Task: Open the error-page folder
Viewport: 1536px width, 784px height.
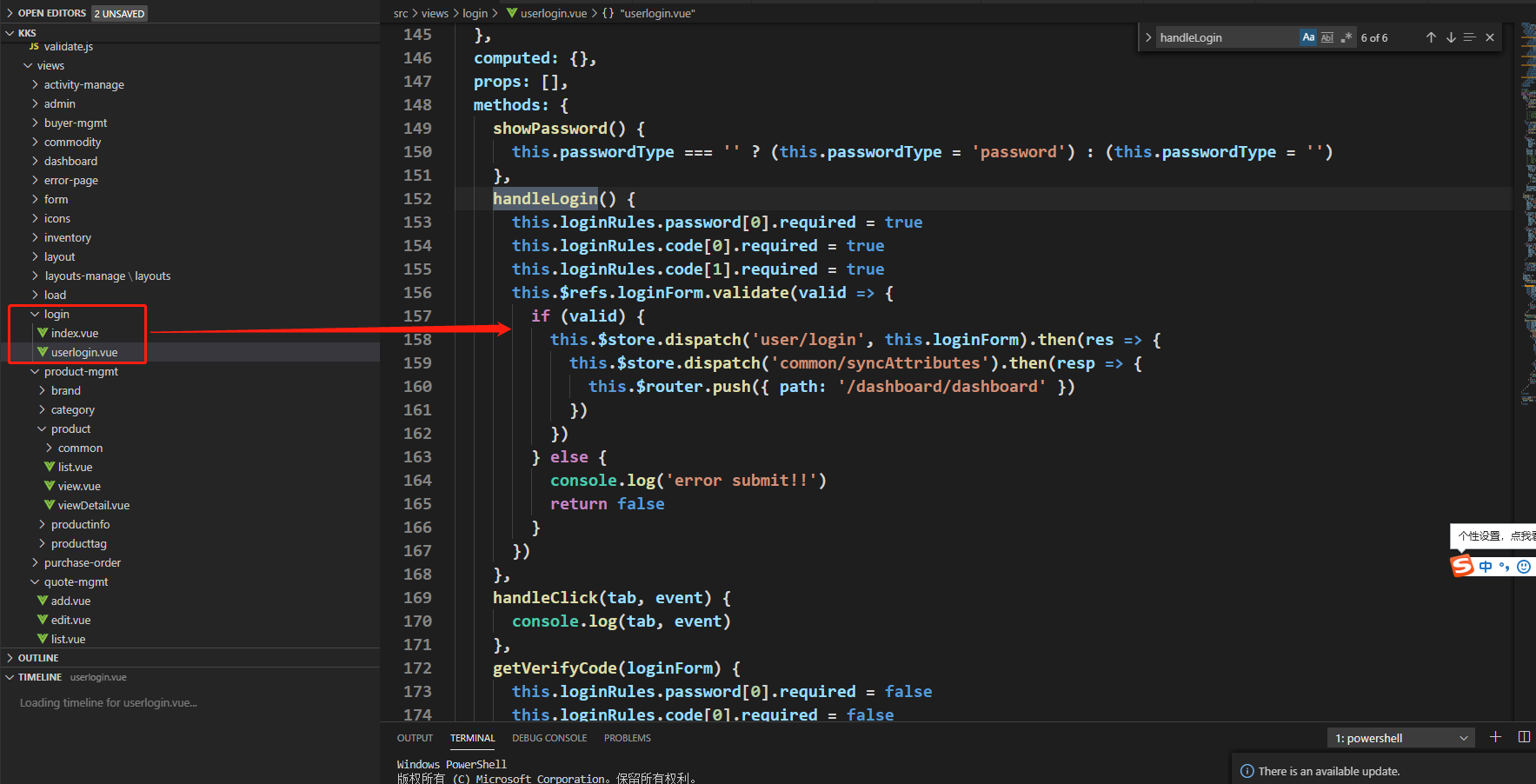Action: click(70, 180)
